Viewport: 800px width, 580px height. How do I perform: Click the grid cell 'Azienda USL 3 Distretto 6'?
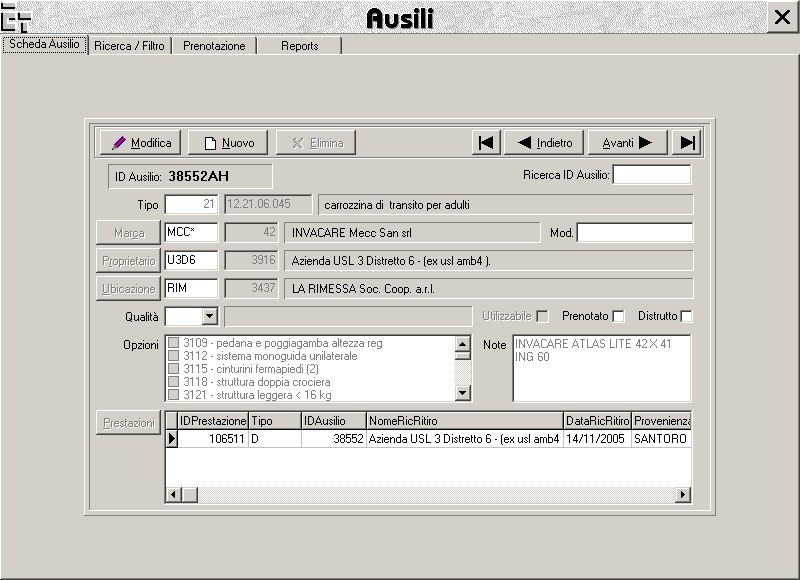[x=465, y=439]
